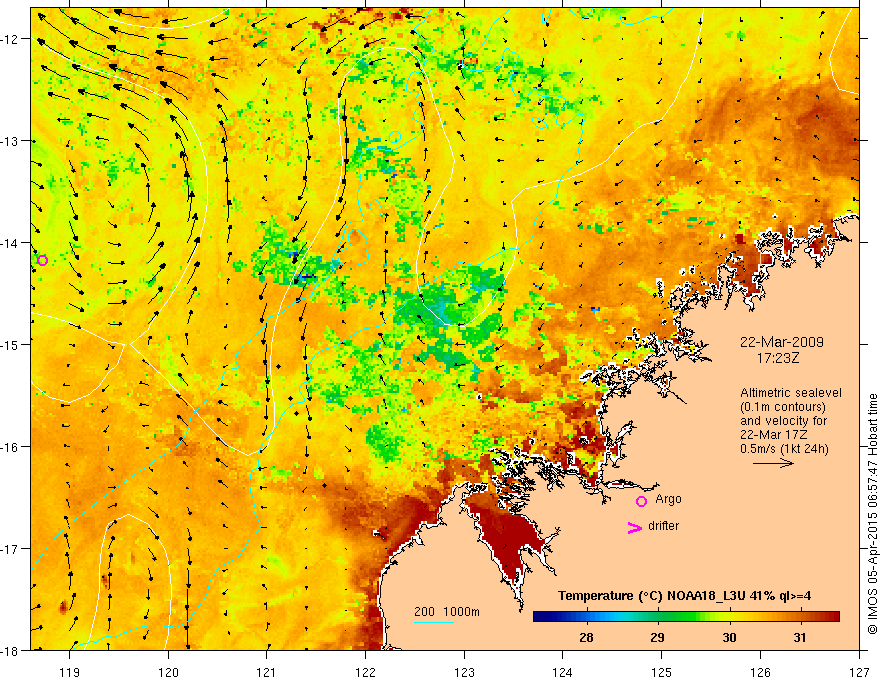Click longitude axis label '119'
This screenshot has height=680, width=880.
pyautogui.click(x=70, y=672)
